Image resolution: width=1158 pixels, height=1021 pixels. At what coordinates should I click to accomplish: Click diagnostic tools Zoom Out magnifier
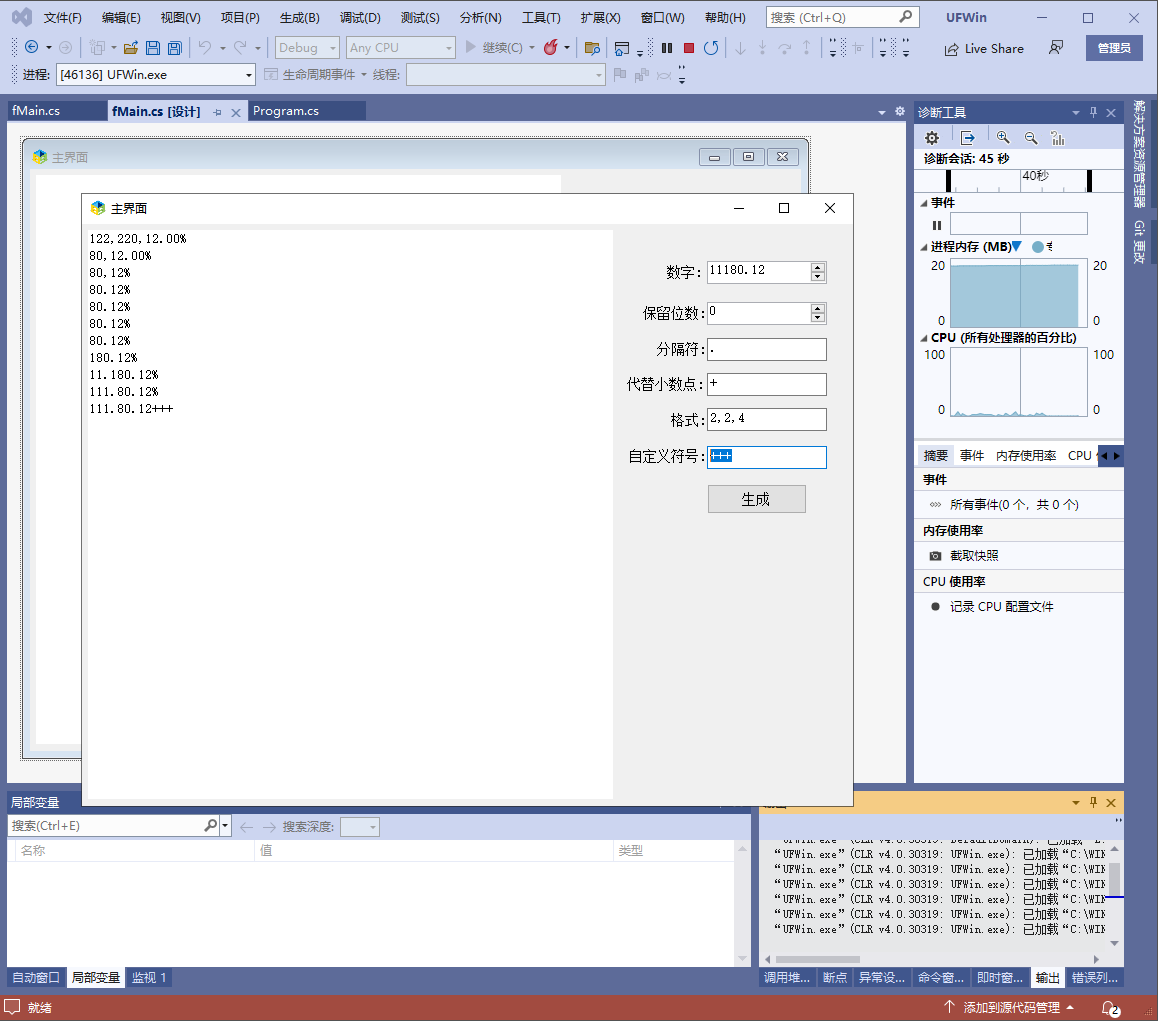pyautogui.click(x=1031, y=138)
